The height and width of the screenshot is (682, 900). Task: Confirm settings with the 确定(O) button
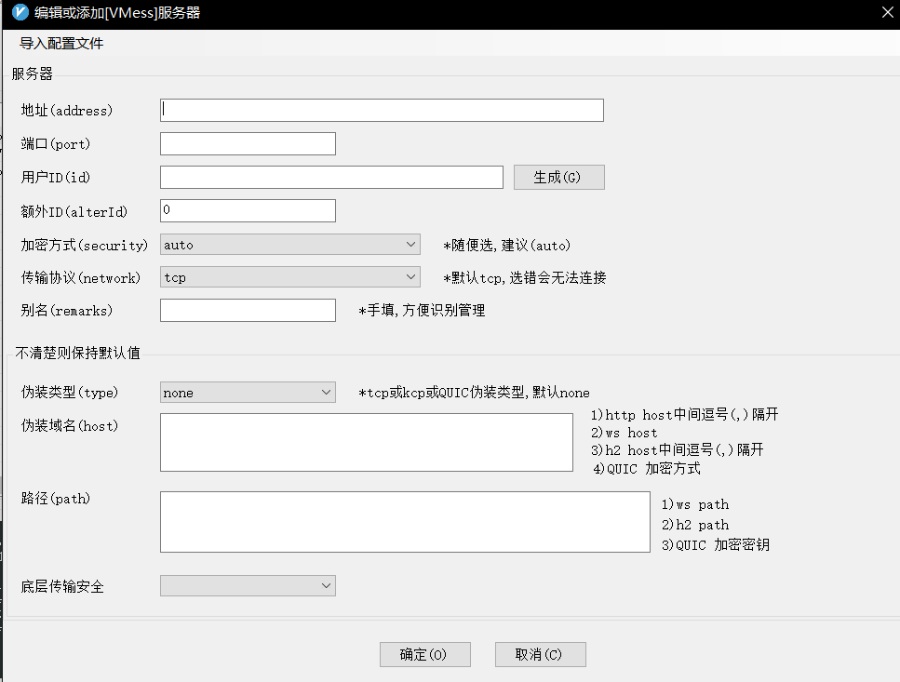pos(425,654)
